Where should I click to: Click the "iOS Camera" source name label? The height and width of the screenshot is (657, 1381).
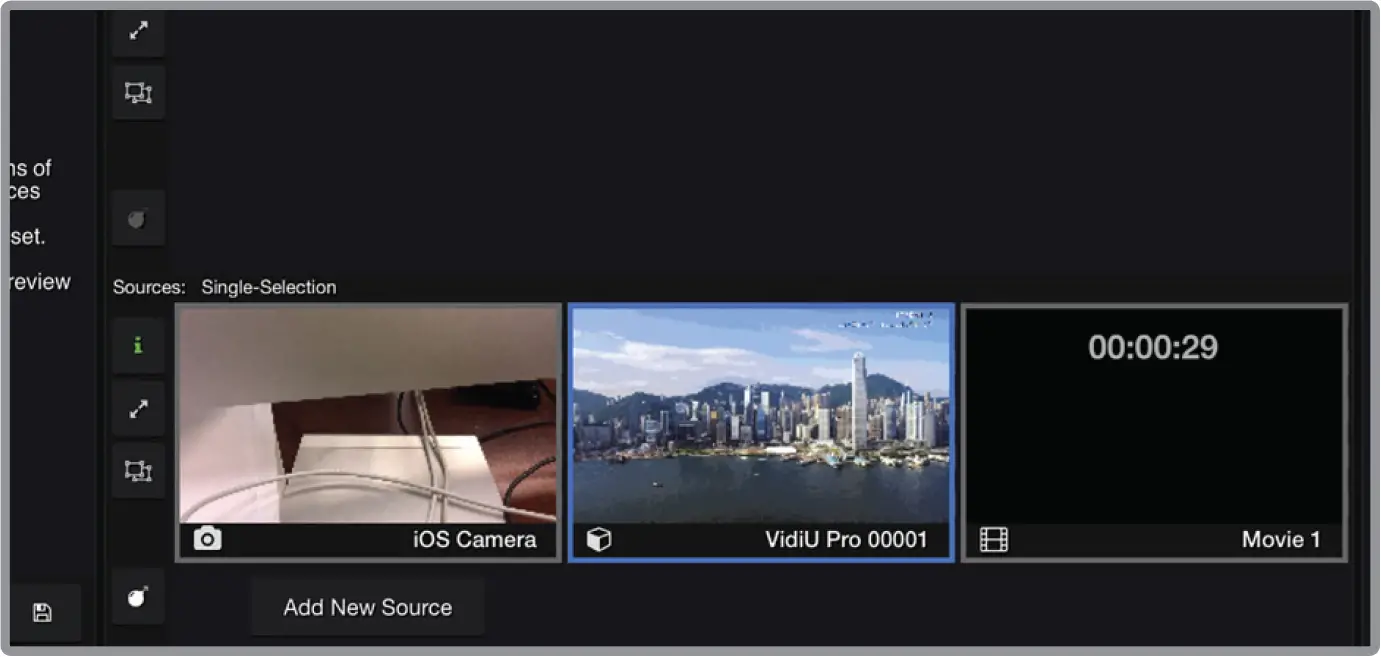click(474, 540)
